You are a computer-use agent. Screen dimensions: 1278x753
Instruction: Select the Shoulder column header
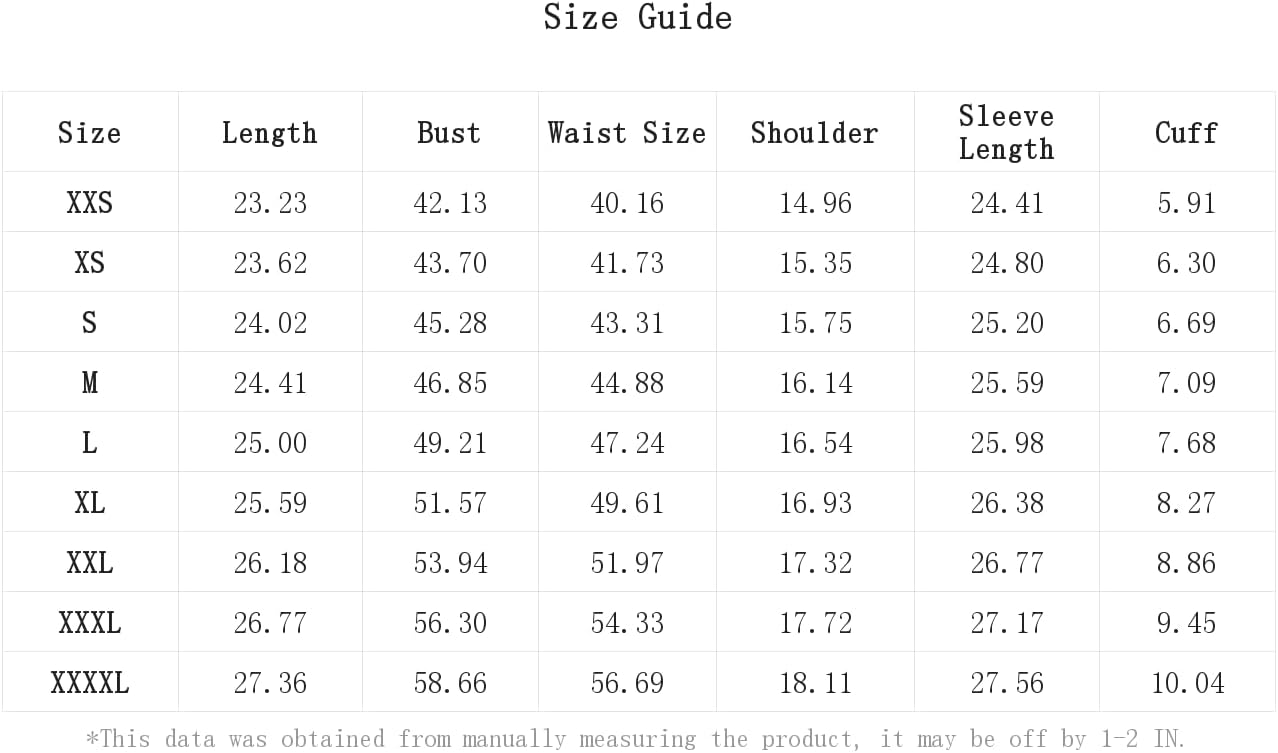pyautogui.click(x=814, y=133)
